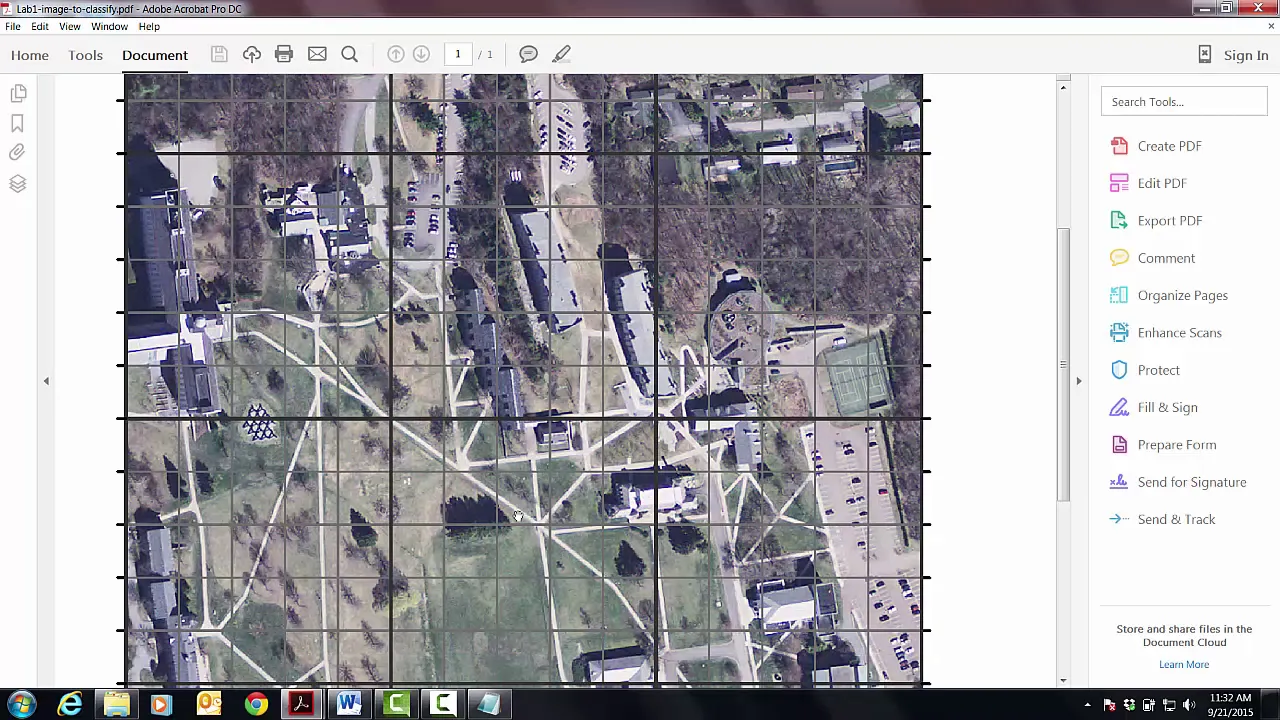Click the Sign In link

coord(1246,56)
